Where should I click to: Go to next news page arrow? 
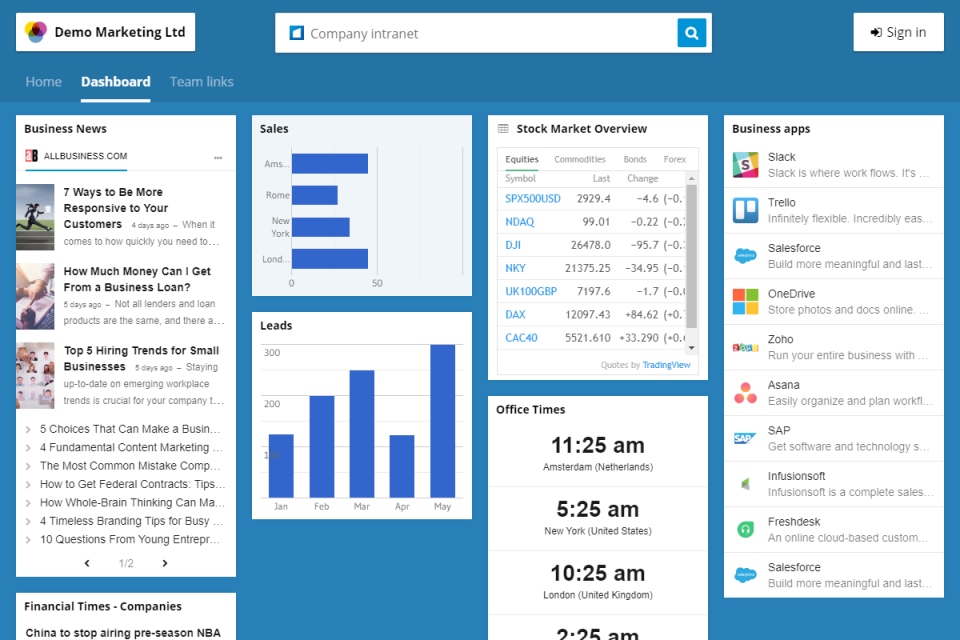[x=165, y=563]
